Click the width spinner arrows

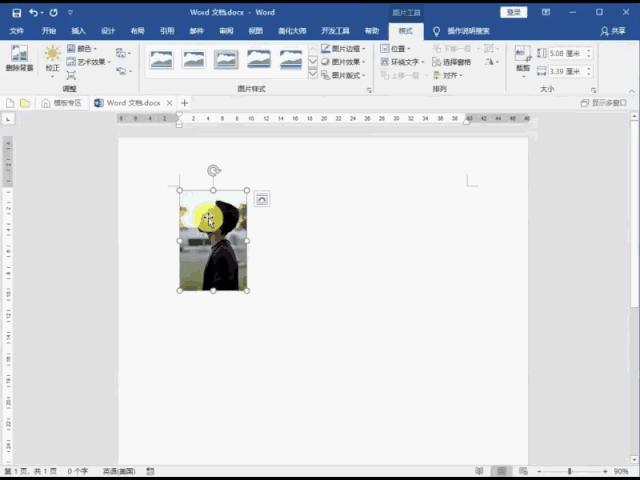point(589,71)
